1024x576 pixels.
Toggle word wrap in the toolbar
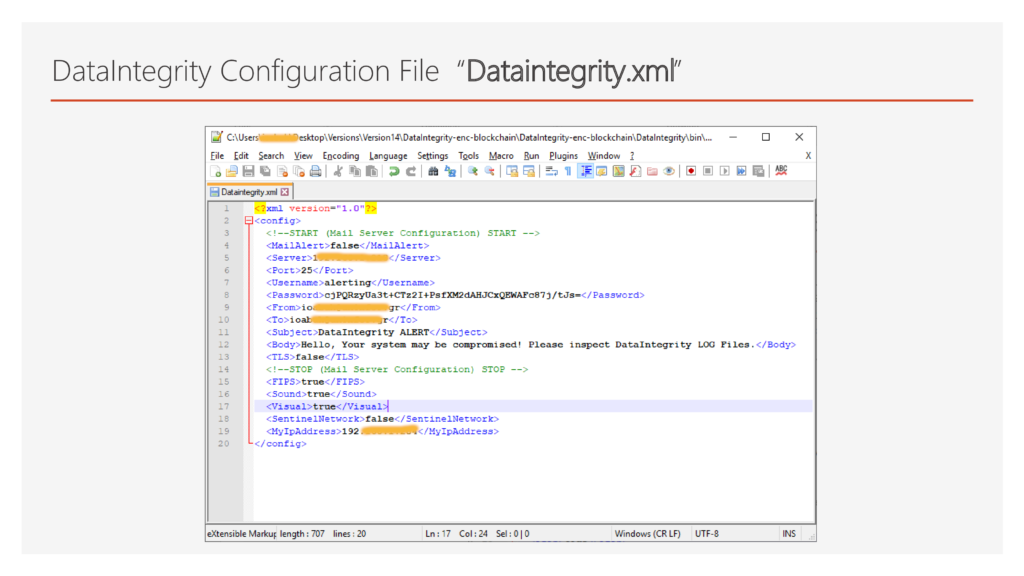coord(550,172)
